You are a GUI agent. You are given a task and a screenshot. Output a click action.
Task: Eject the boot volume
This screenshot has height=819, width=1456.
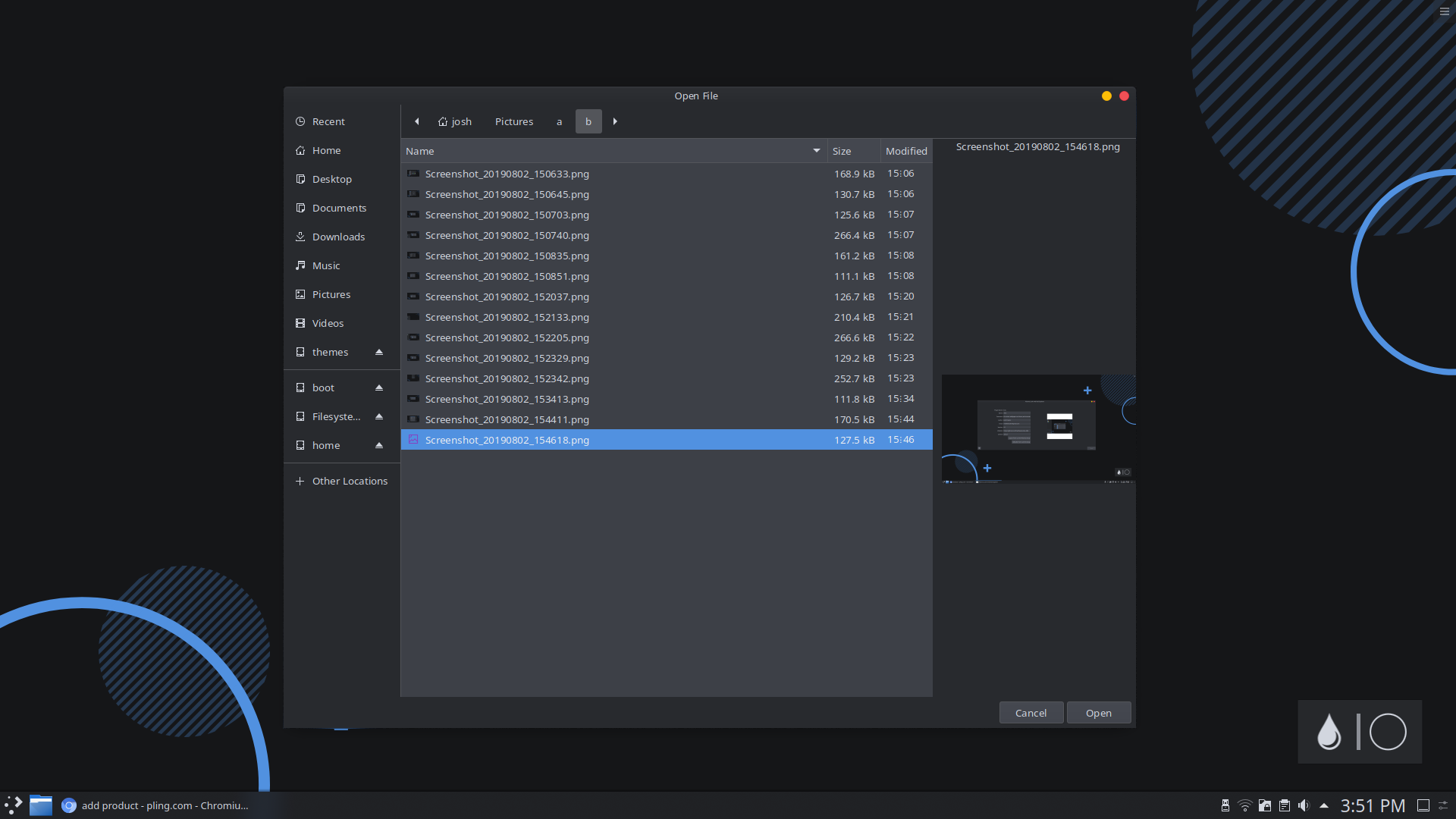point(379,388)
